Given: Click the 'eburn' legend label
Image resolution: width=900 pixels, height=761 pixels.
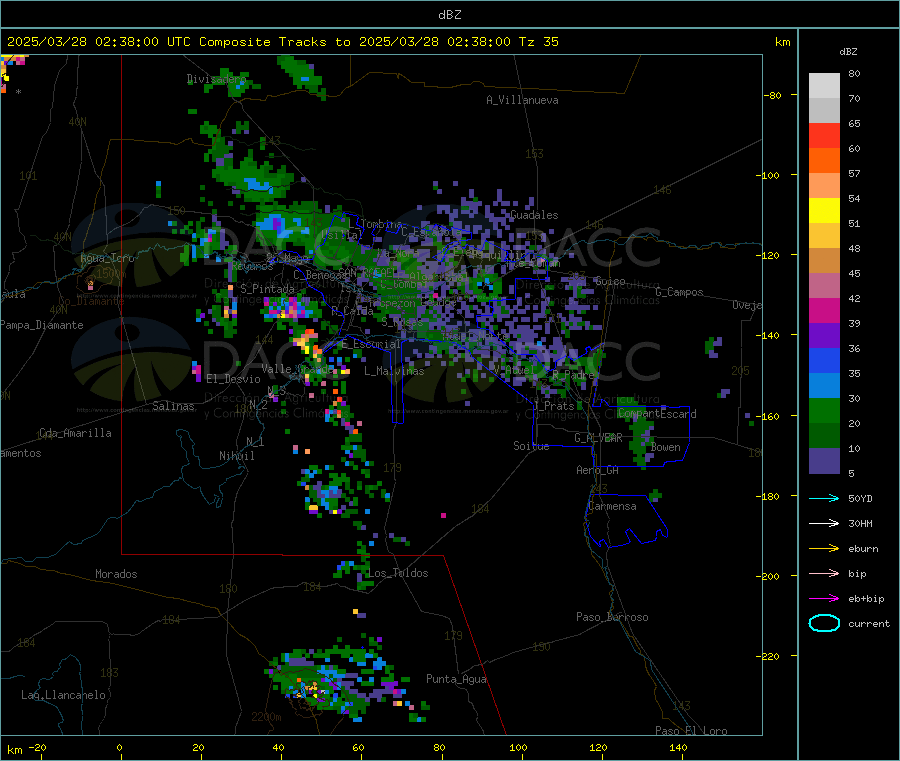Looking at the screenshot, I should 863,549.
